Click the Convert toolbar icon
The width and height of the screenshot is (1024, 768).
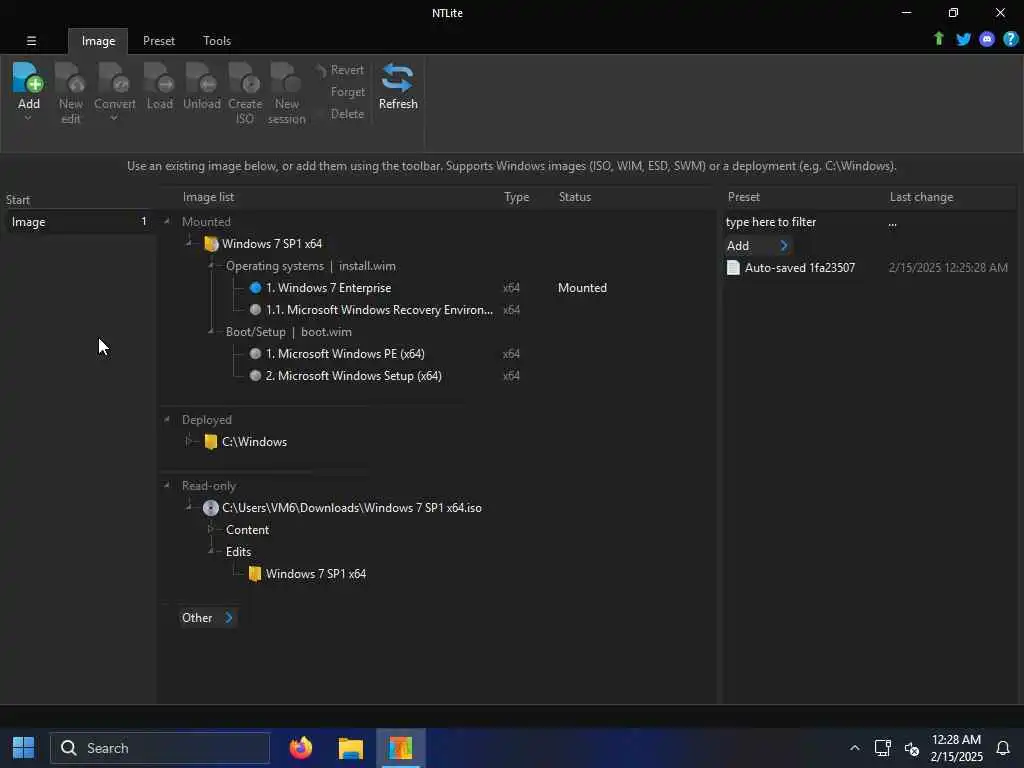click(114, 78)
